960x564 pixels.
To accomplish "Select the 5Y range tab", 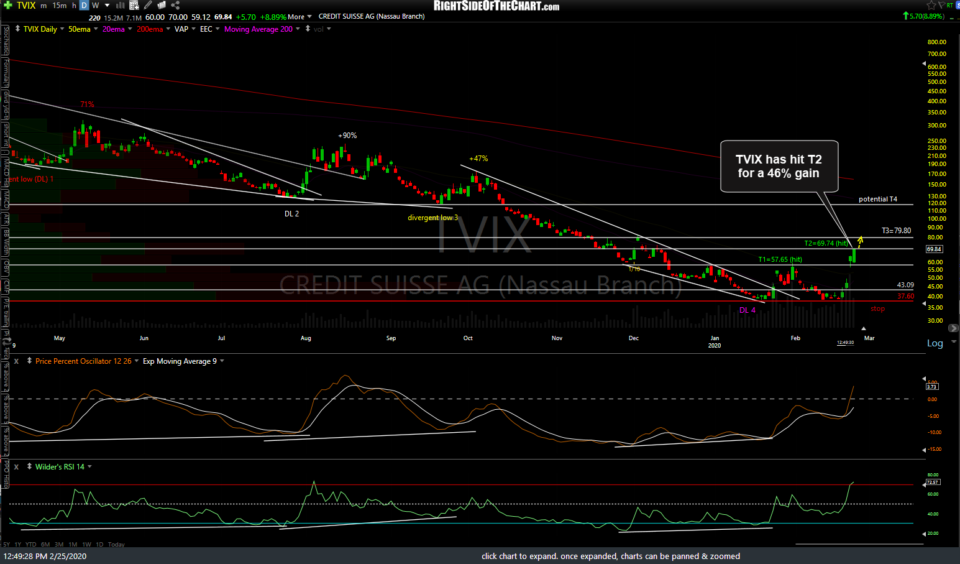I will (7, 544).
